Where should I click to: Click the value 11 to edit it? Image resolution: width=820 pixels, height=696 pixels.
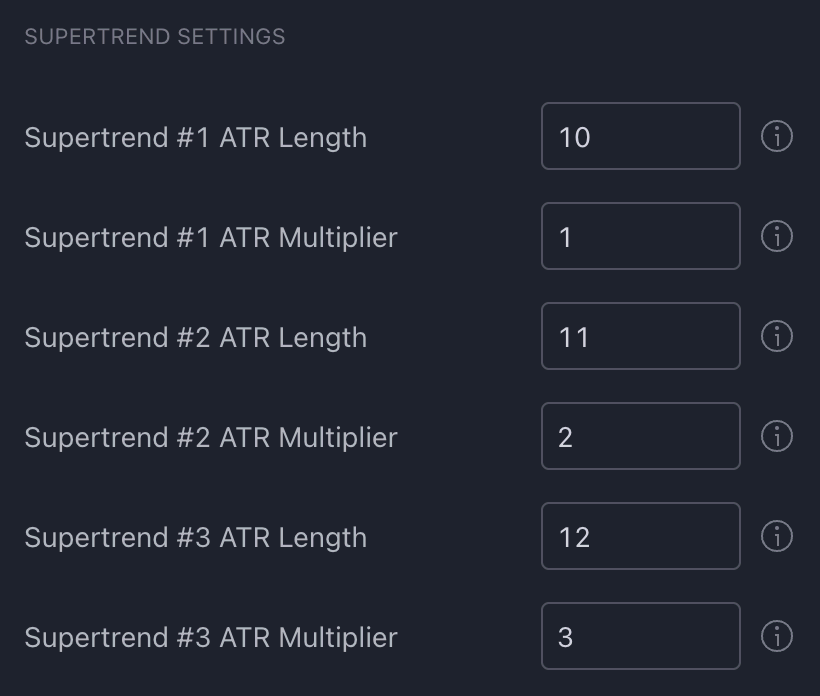click(x=573, y=337)
